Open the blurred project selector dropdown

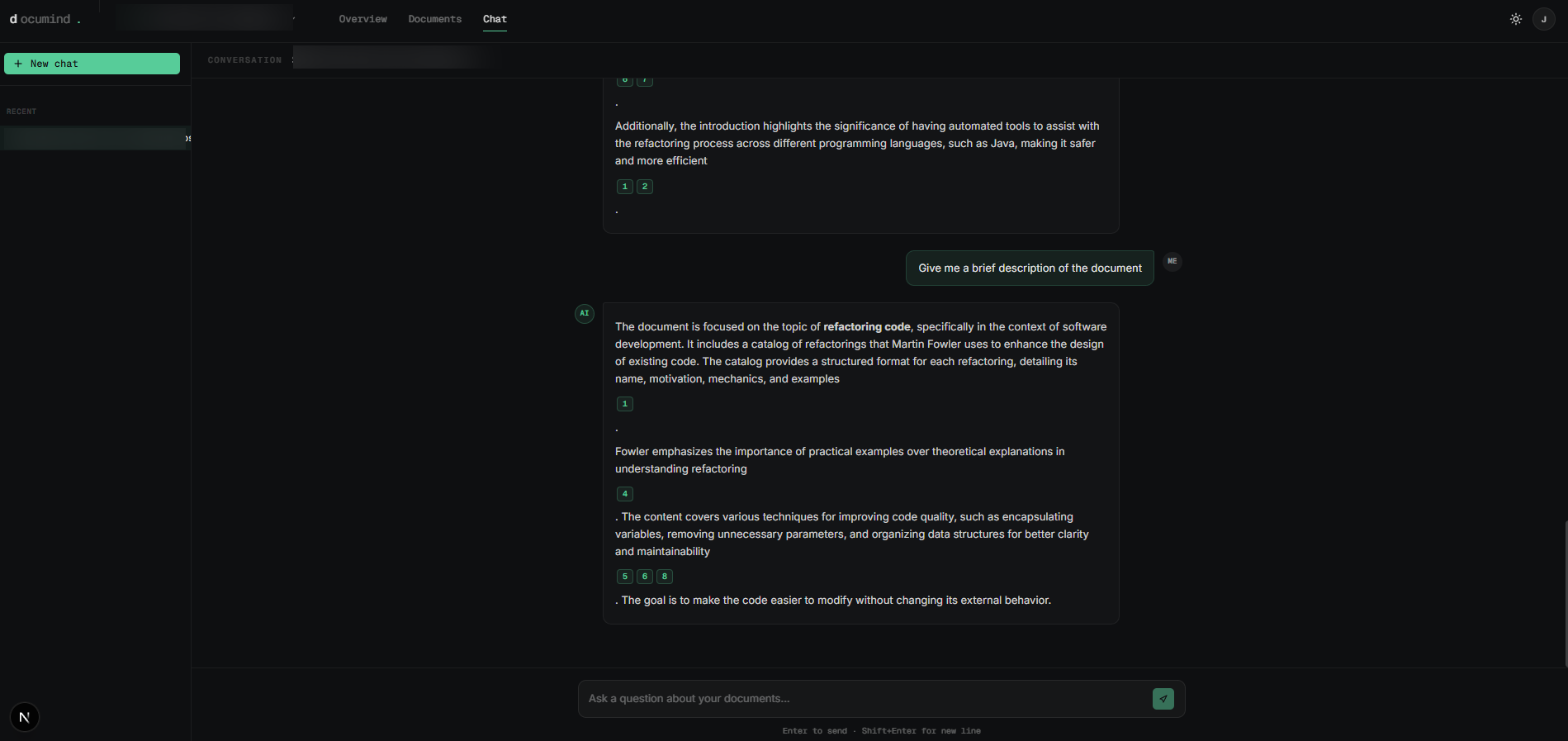click(x=206, y=17)
